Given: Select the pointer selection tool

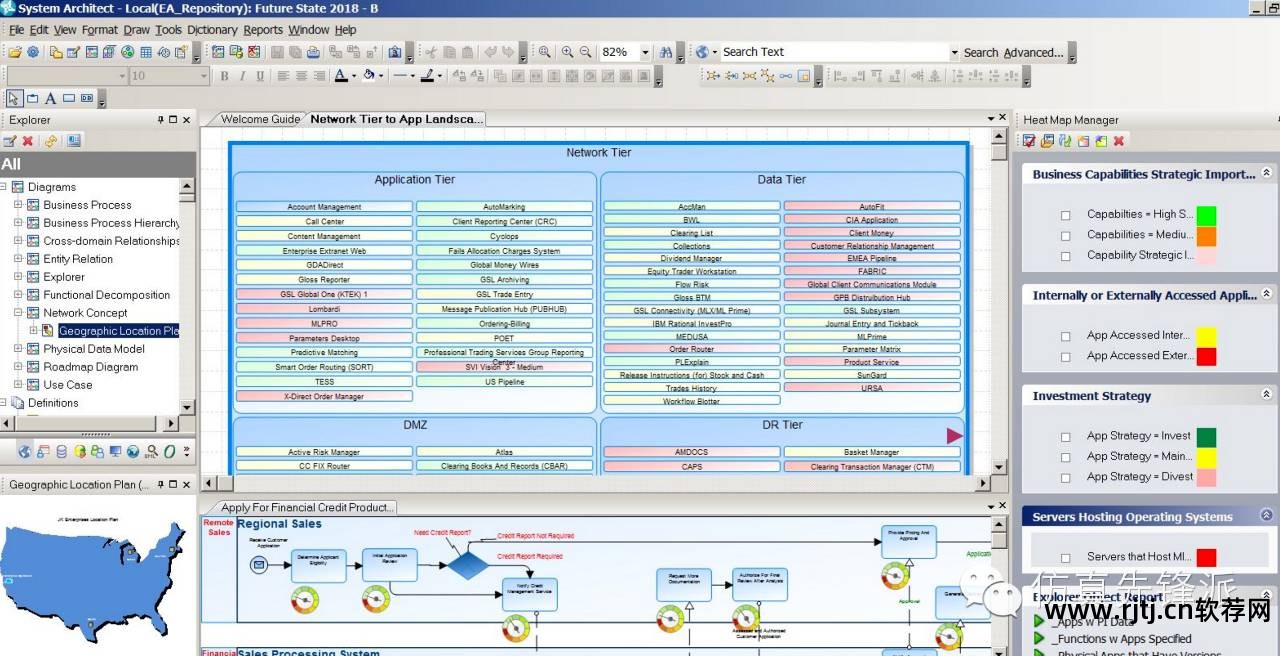Looking at the screenshot, I should point(14,98).
